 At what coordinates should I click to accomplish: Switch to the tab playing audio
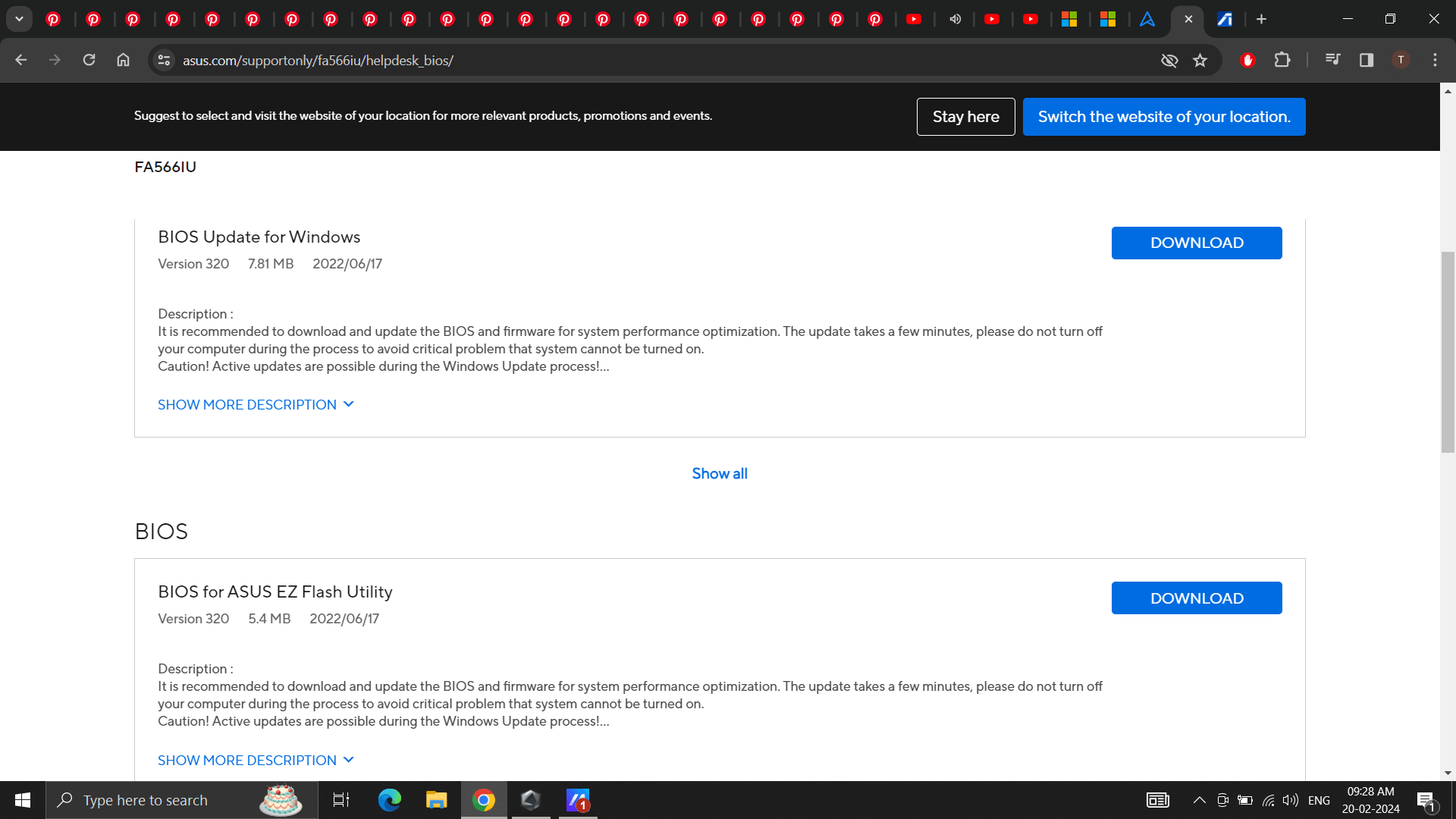955,19
